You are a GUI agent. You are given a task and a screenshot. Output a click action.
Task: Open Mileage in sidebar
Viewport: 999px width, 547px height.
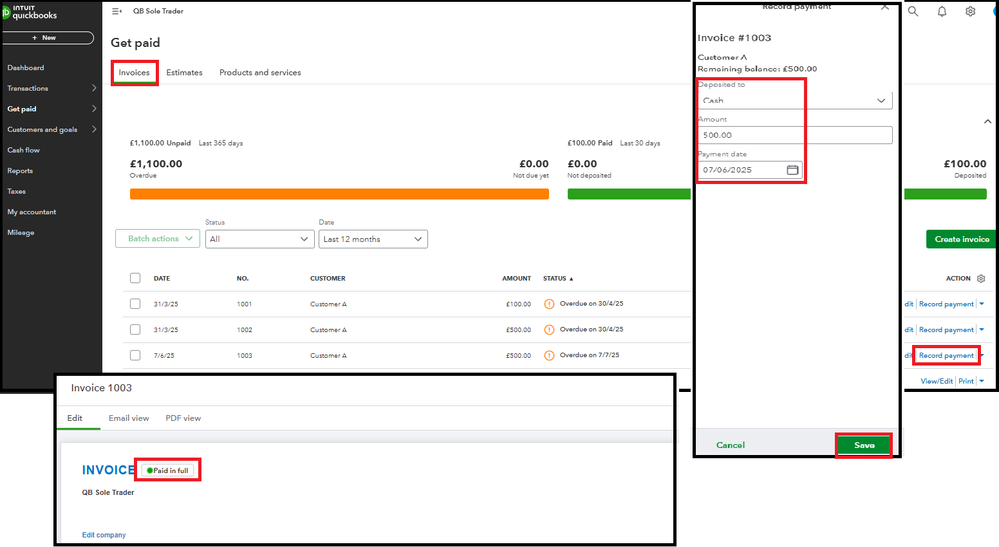click(20, 232)
